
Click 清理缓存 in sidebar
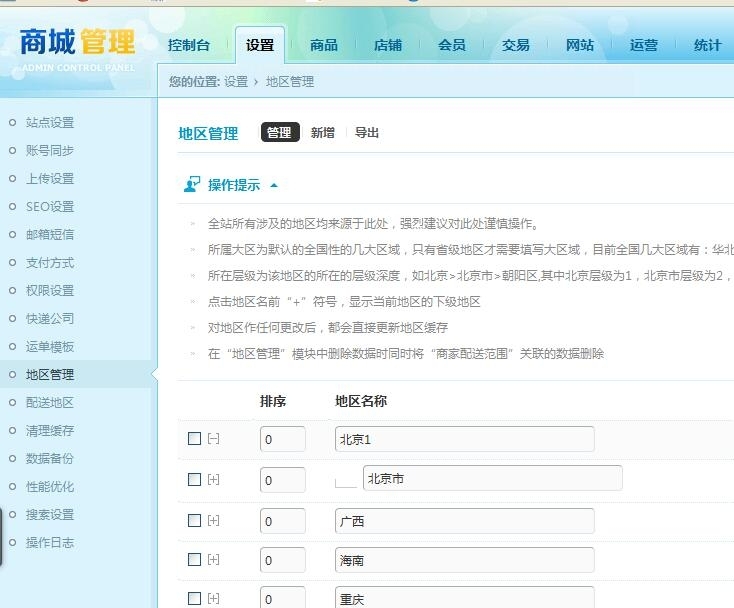click(50, 431)
